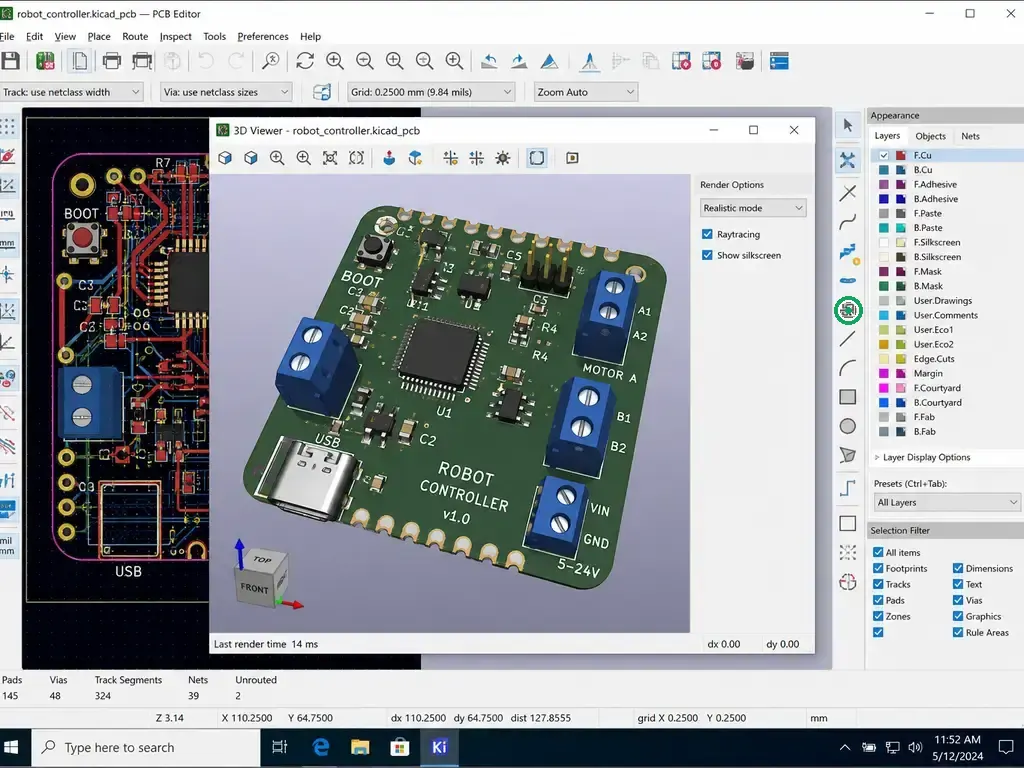This screenshot has height=768, width=1024.
Task: Click the Rotate counterclockwise icon
Action: coord(489,61)
